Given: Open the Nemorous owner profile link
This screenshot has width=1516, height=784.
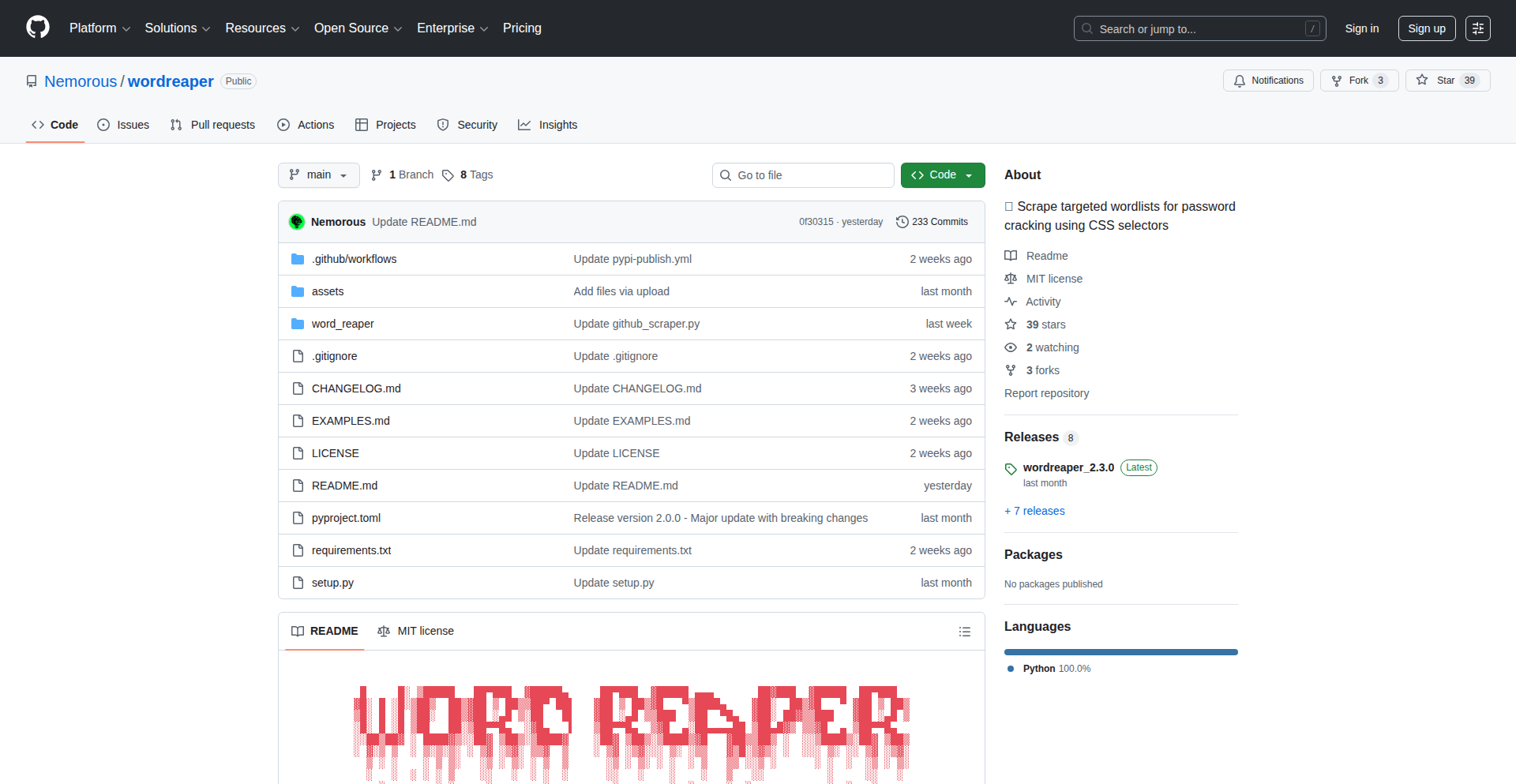Looking at the screenshot, I should pyautogui.click(x=81, y=81).
